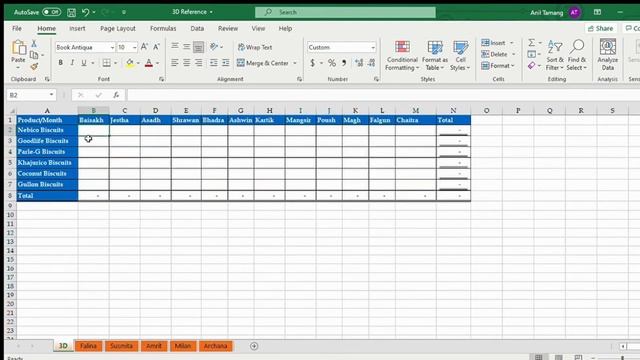This screenshot has width=640, height=360.
Task: Open the Fill Color dropdown arrow
Action: click(x=138, y=63)
